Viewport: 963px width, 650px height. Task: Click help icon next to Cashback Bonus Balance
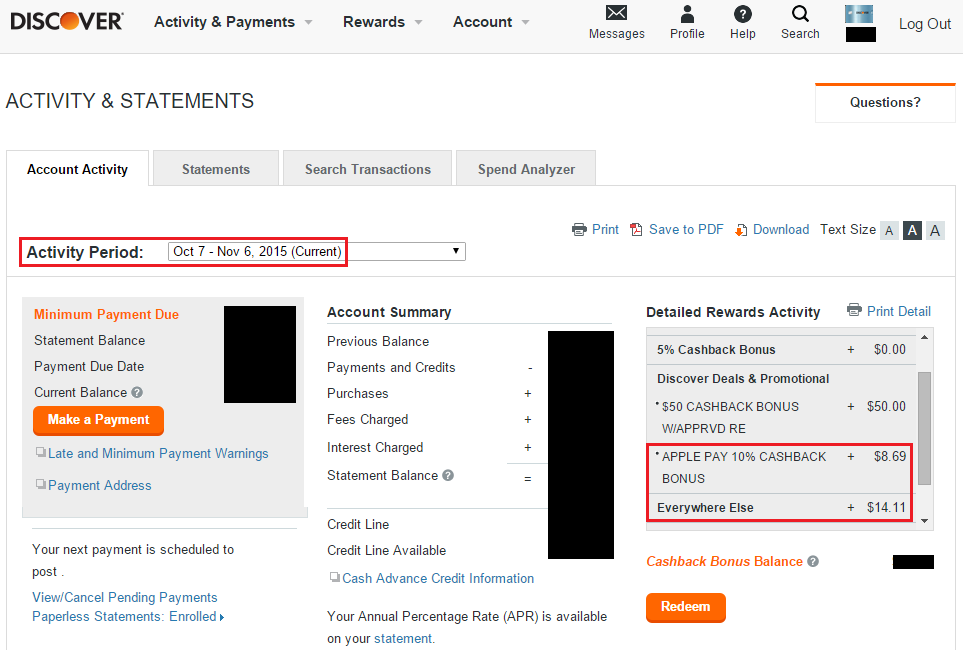tap(813, 562)
